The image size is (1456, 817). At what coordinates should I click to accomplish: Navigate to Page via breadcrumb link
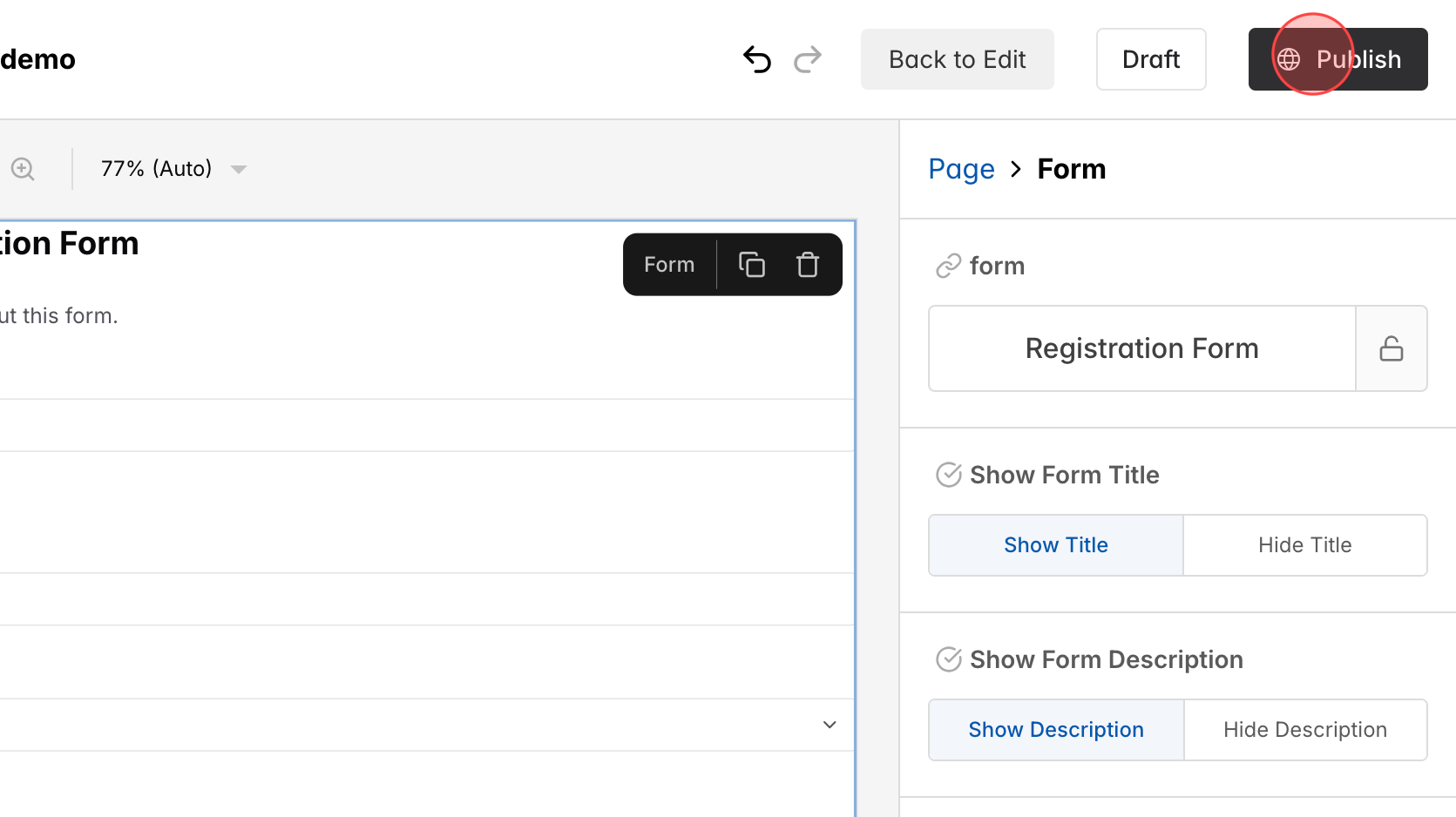(961, 168)
